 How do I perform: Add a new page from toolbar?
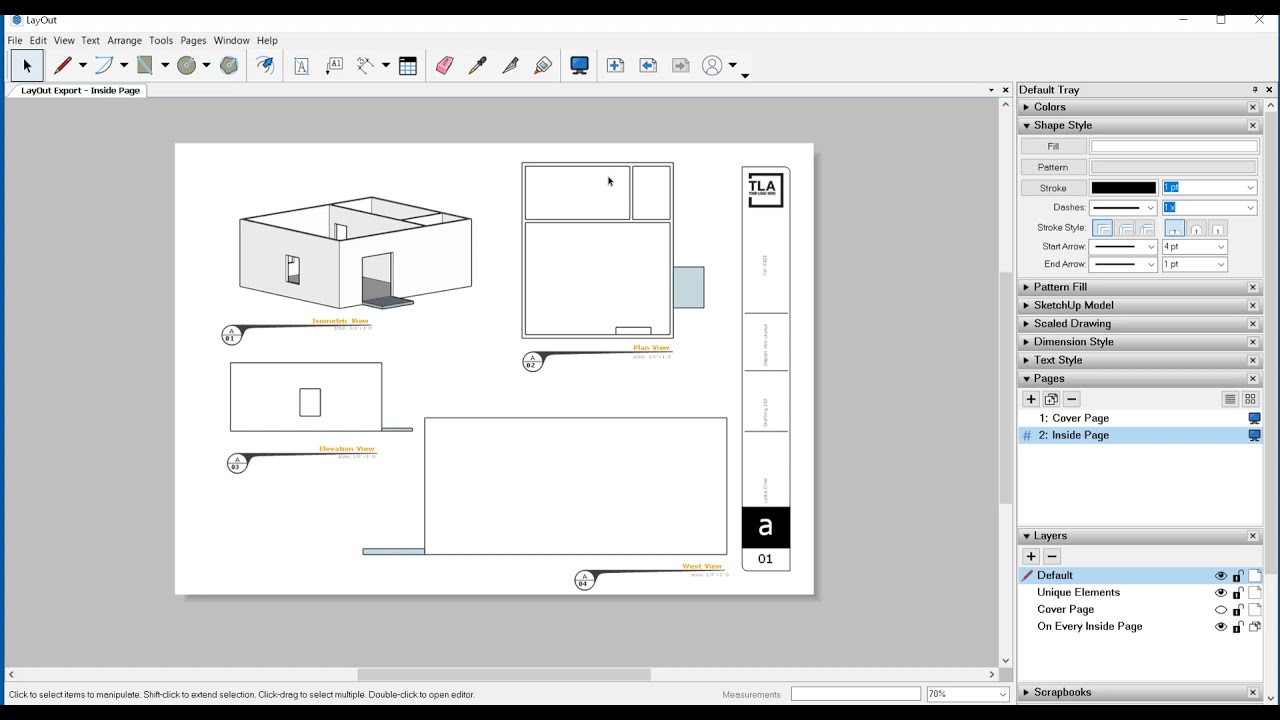click(x=615, y=66)
